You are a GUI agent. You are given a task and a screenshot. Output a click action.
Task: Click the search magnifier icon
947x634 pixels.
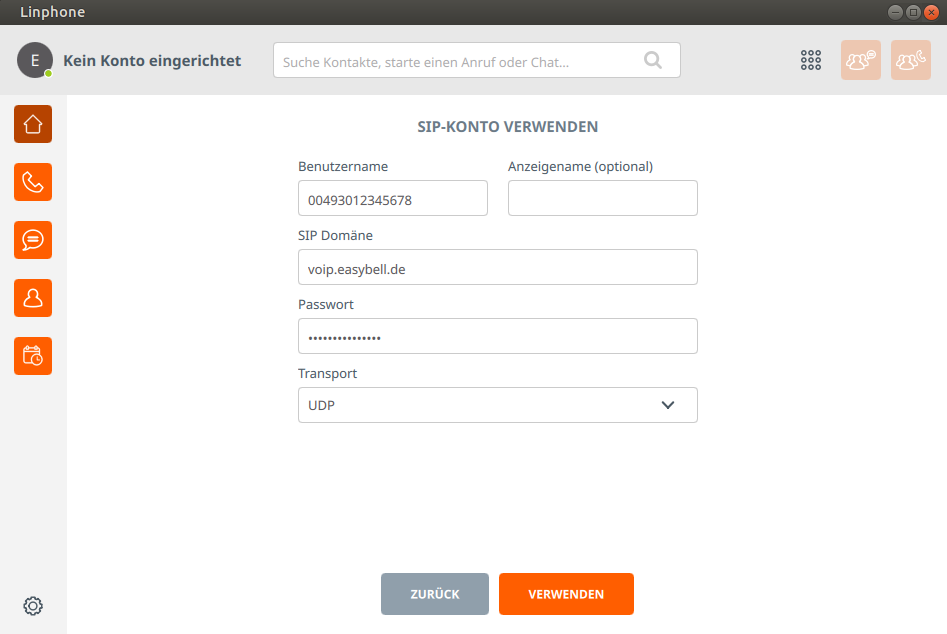(x=653, y=60)
